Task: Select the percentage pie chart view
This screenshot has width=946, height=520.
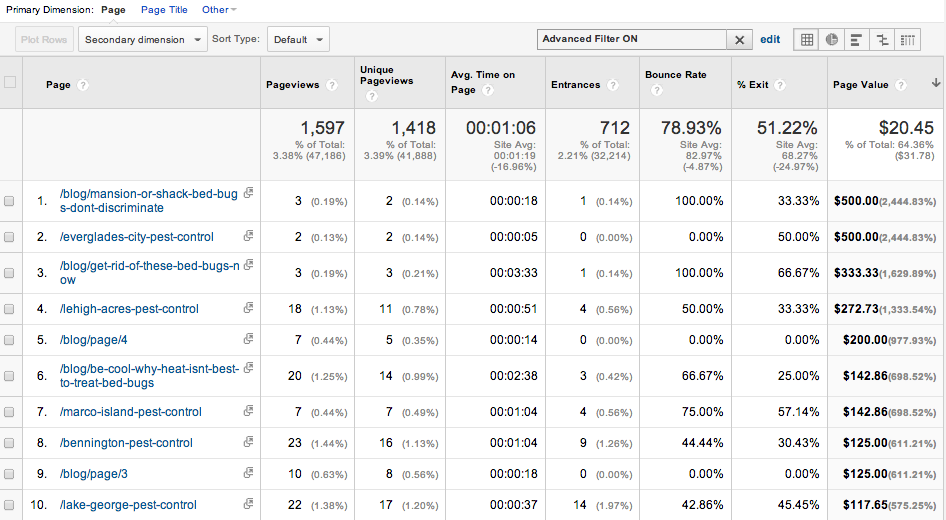Action: (x=832, y=40)
